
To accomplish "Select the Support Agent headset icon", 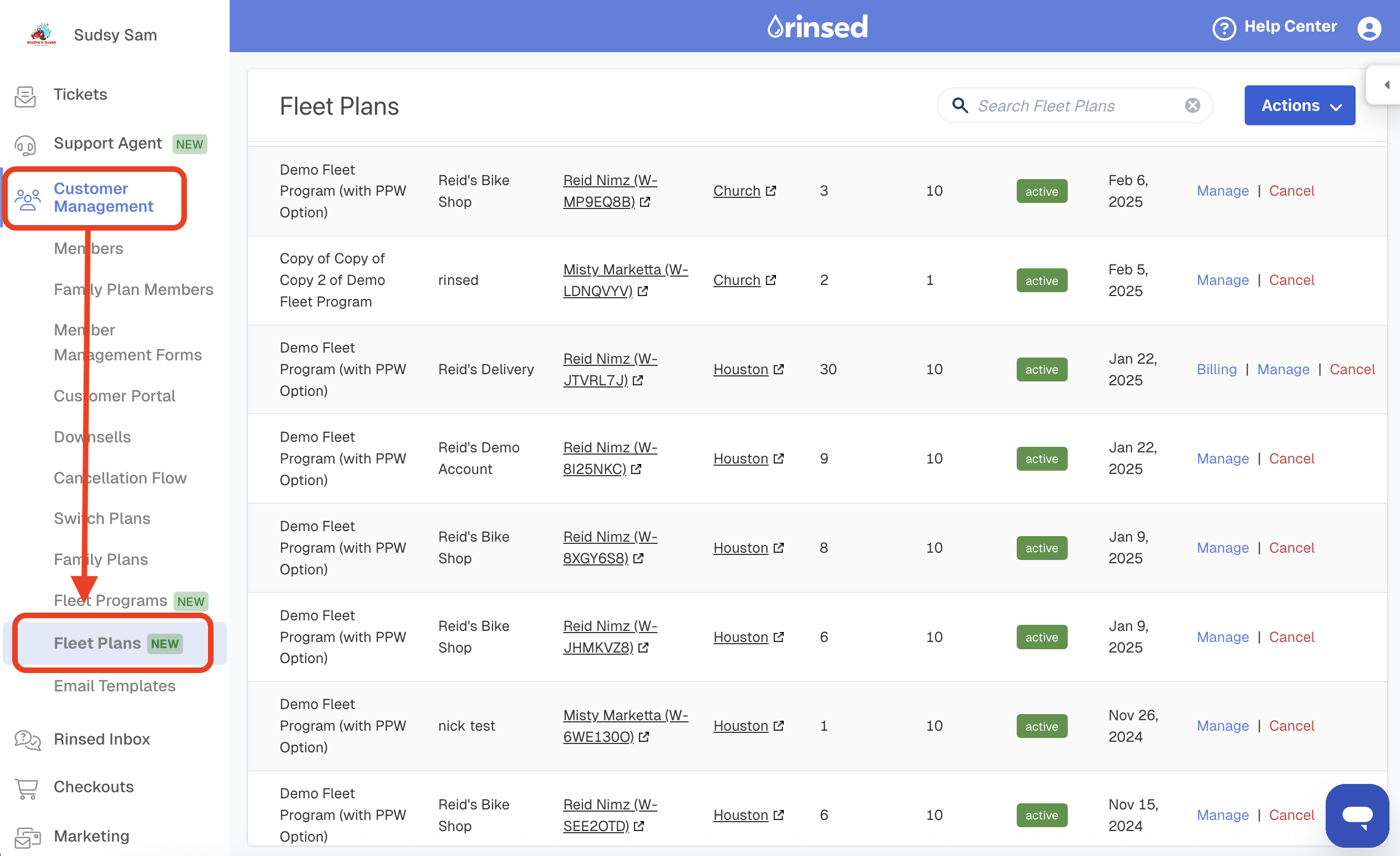I will tap(25, 145).
